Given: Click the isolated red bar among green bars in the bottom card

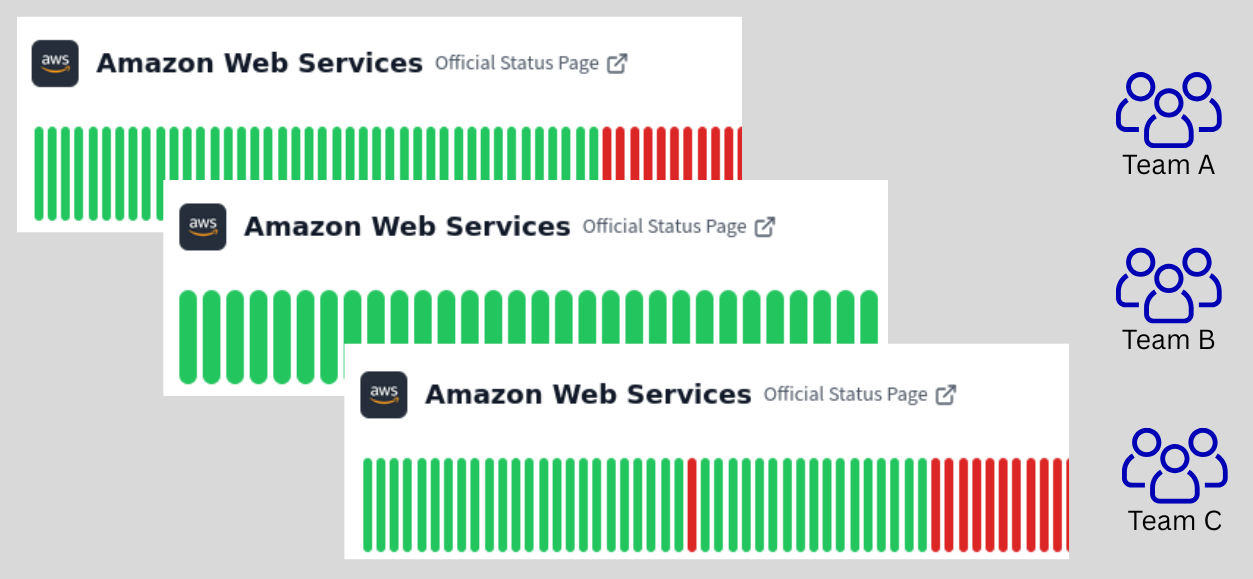Looking at the screenshot, I should point(691,504).
